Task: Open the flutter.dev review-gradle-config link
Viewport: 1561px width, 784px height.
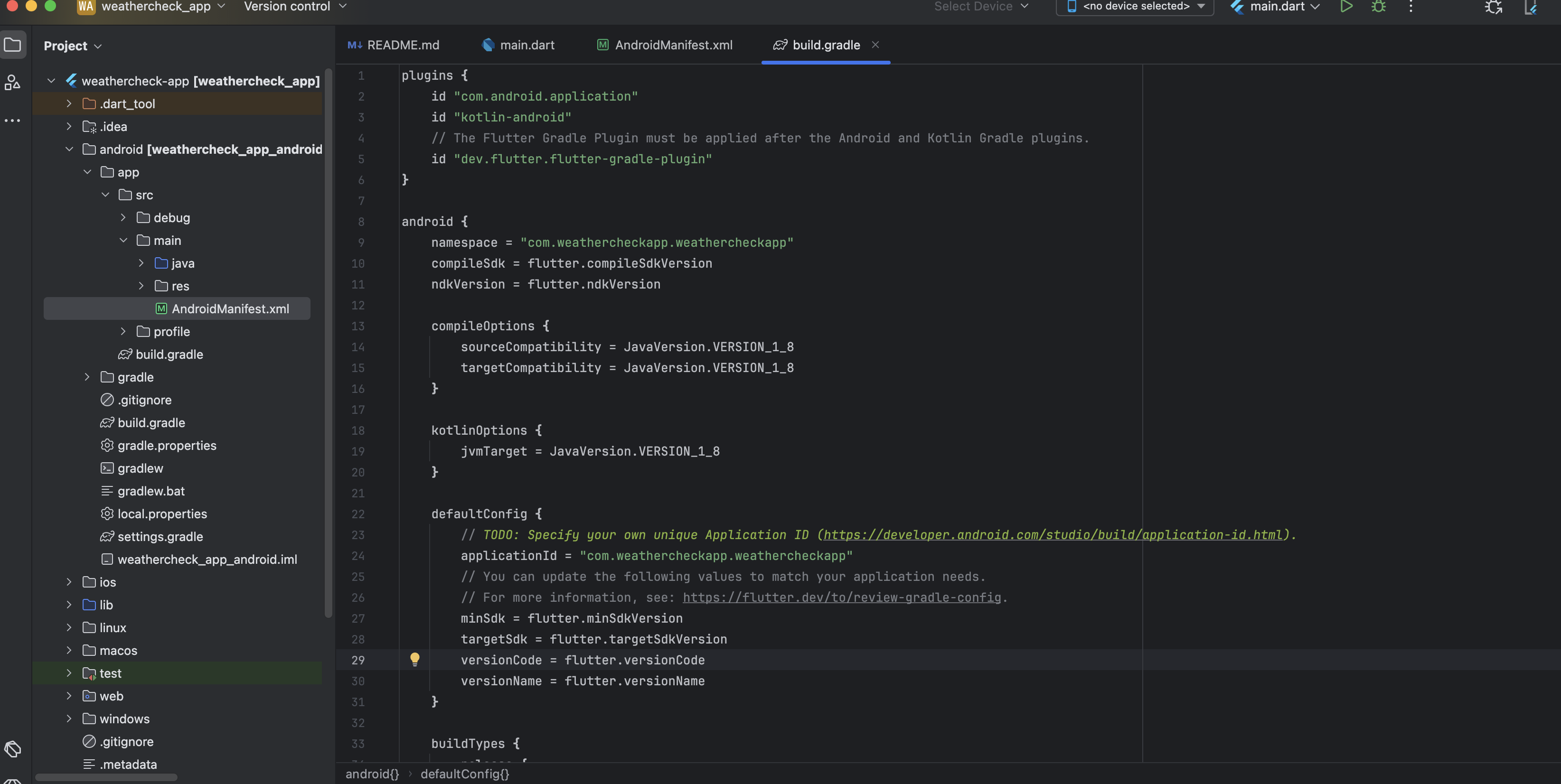Action: click(x=841, y=597)
